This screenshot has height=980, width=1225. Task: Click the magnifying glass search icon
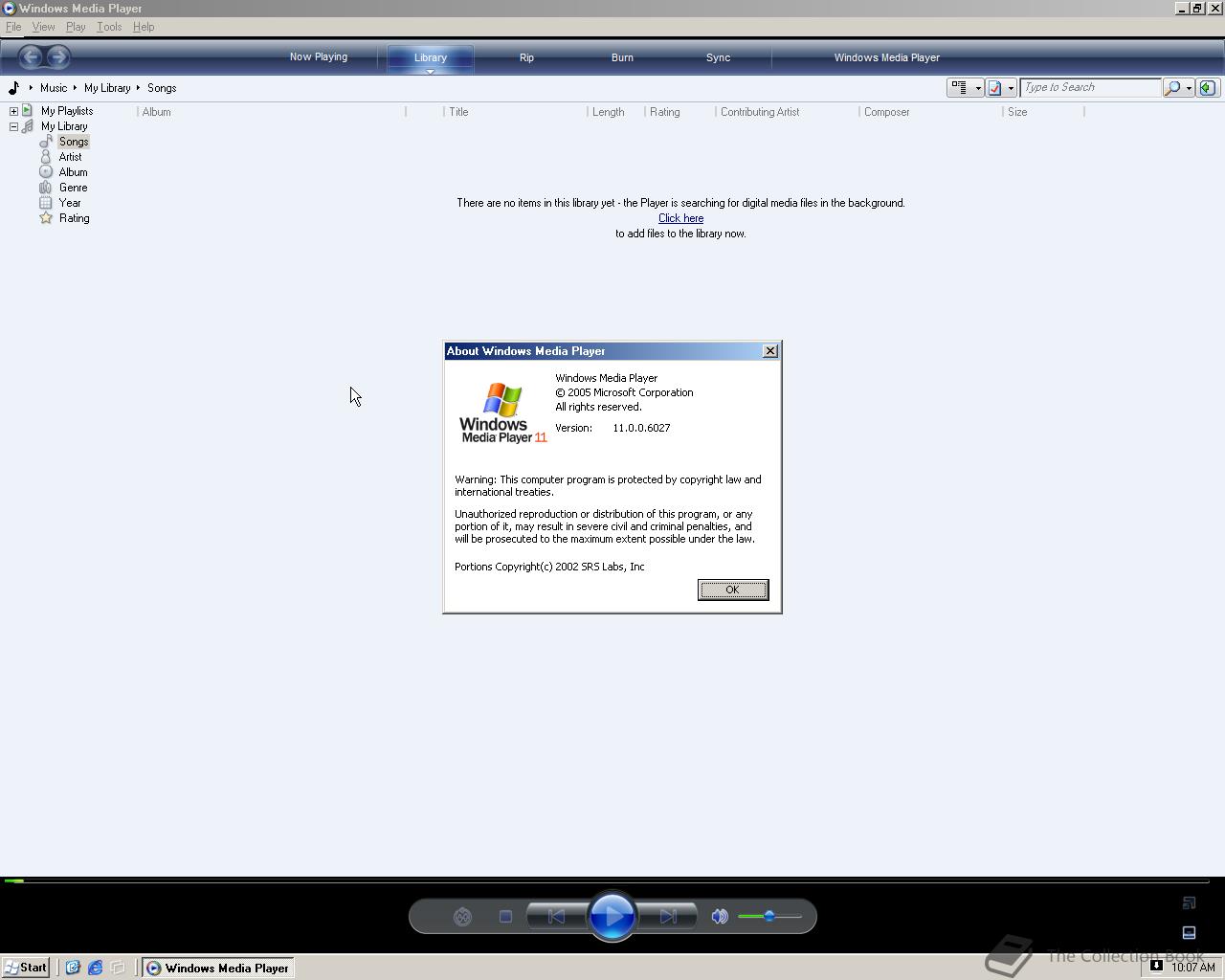(1172, 87)
